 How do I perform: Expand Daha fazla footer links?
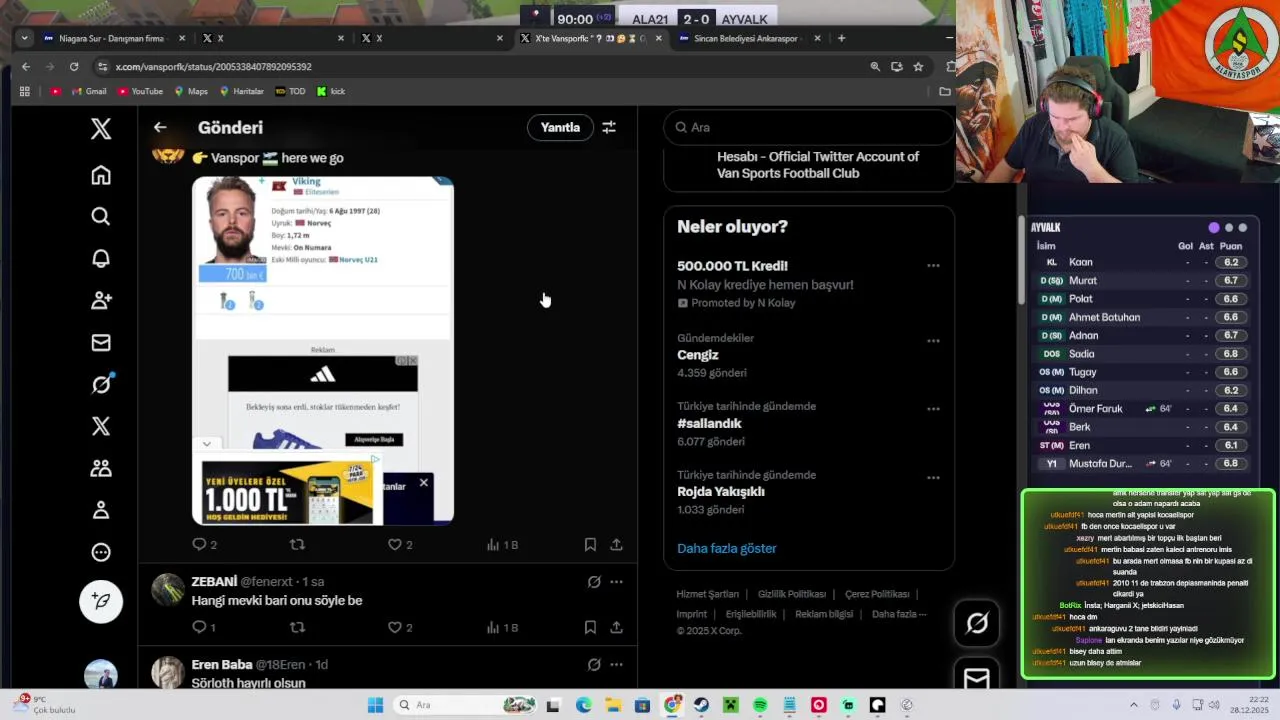[899, 614]
